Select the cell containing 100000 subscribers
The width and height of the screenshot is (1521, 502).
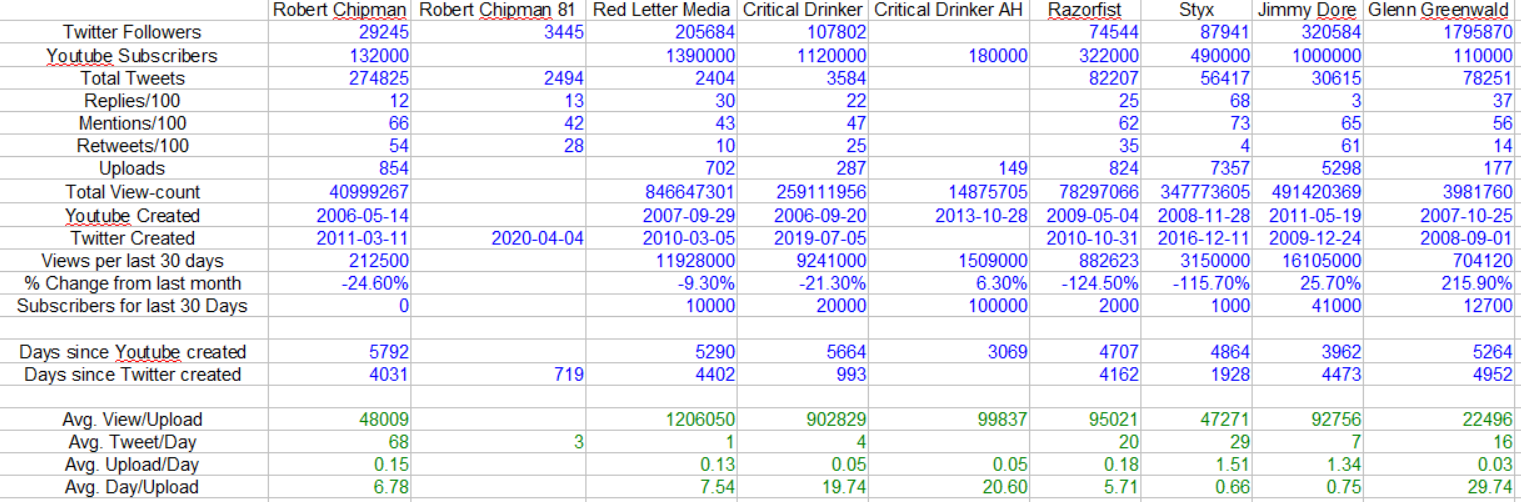click(950, 306)
